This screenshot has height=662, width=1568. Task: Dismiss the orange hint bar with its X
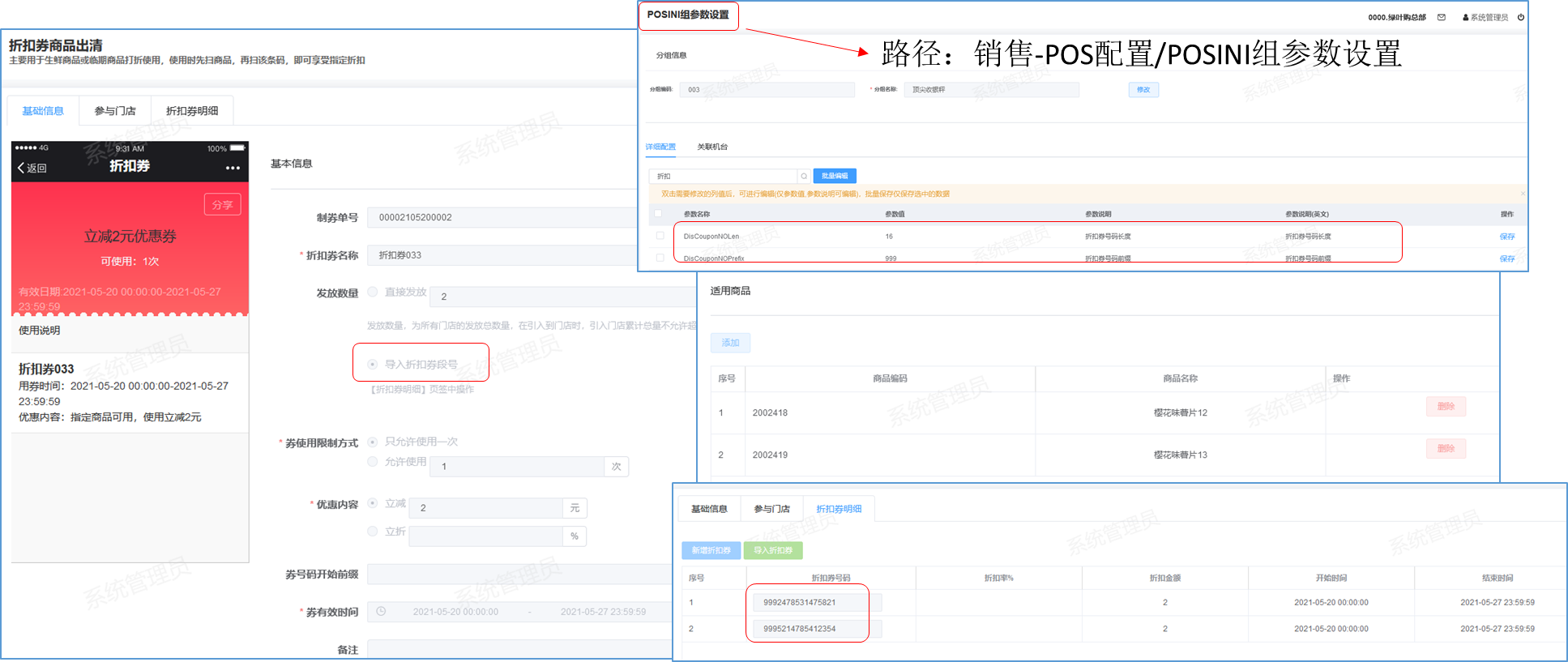[1523, 194]
